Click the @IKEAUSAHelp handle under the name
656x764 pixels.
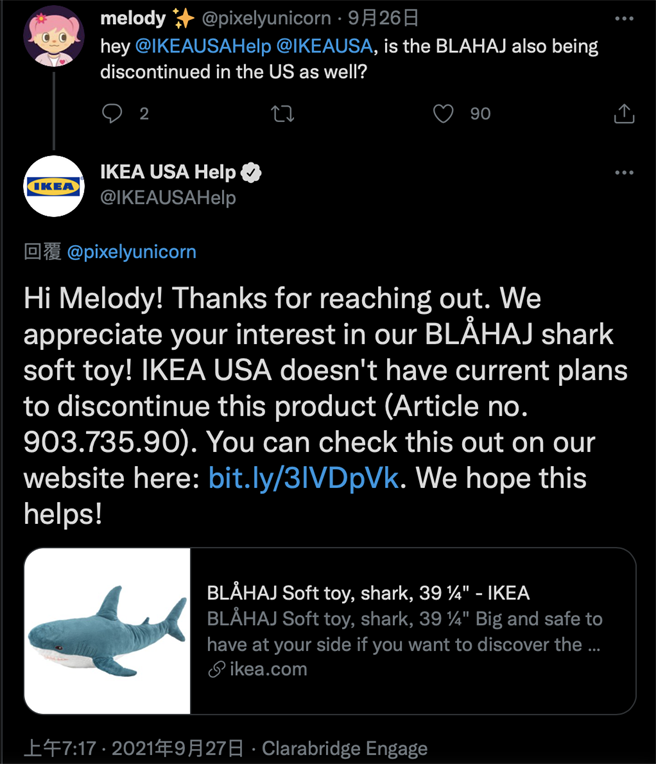coord(168,198)
